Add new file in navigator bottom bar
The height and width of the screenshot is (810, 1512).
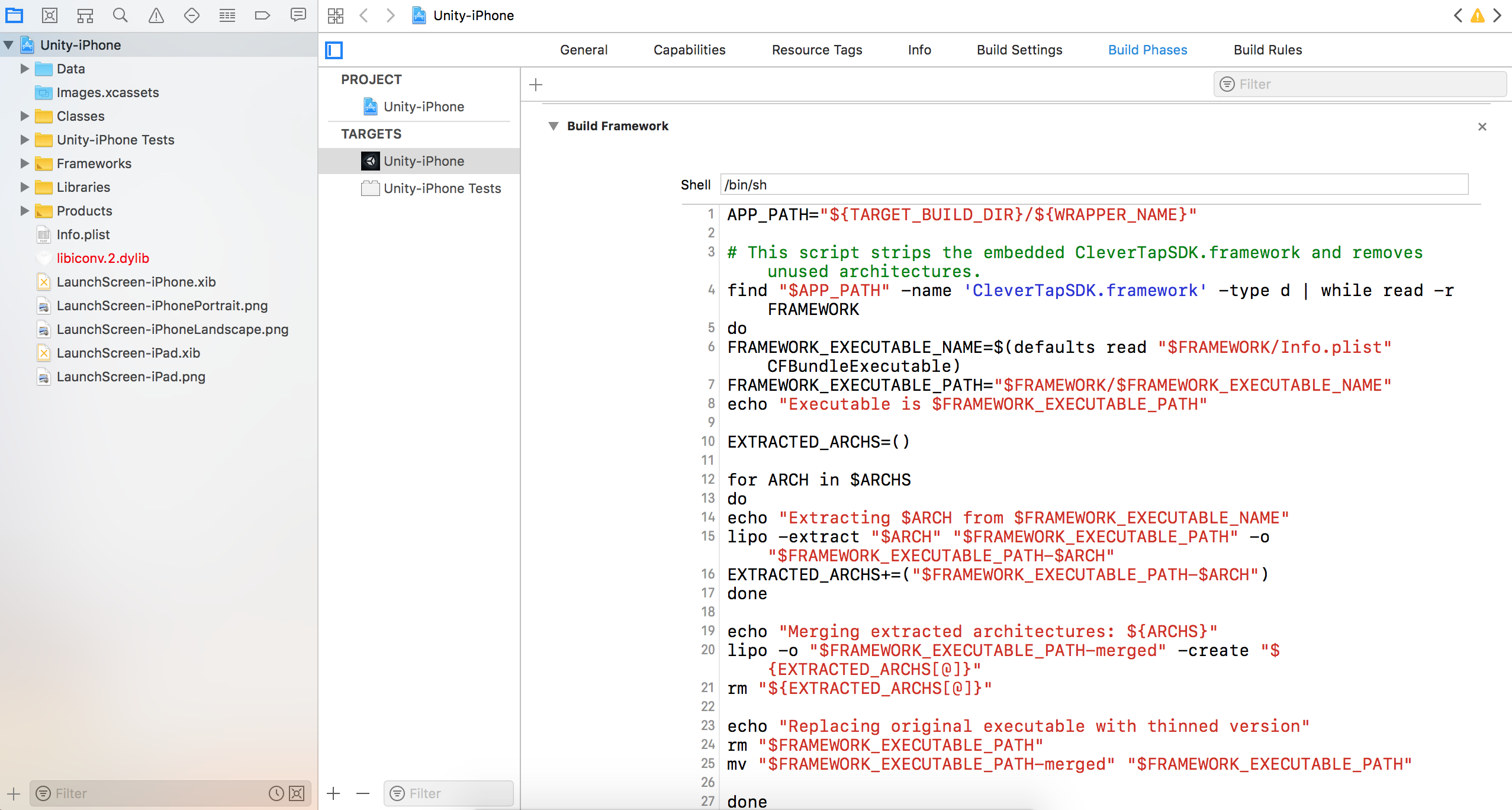(x=14, y=793)
